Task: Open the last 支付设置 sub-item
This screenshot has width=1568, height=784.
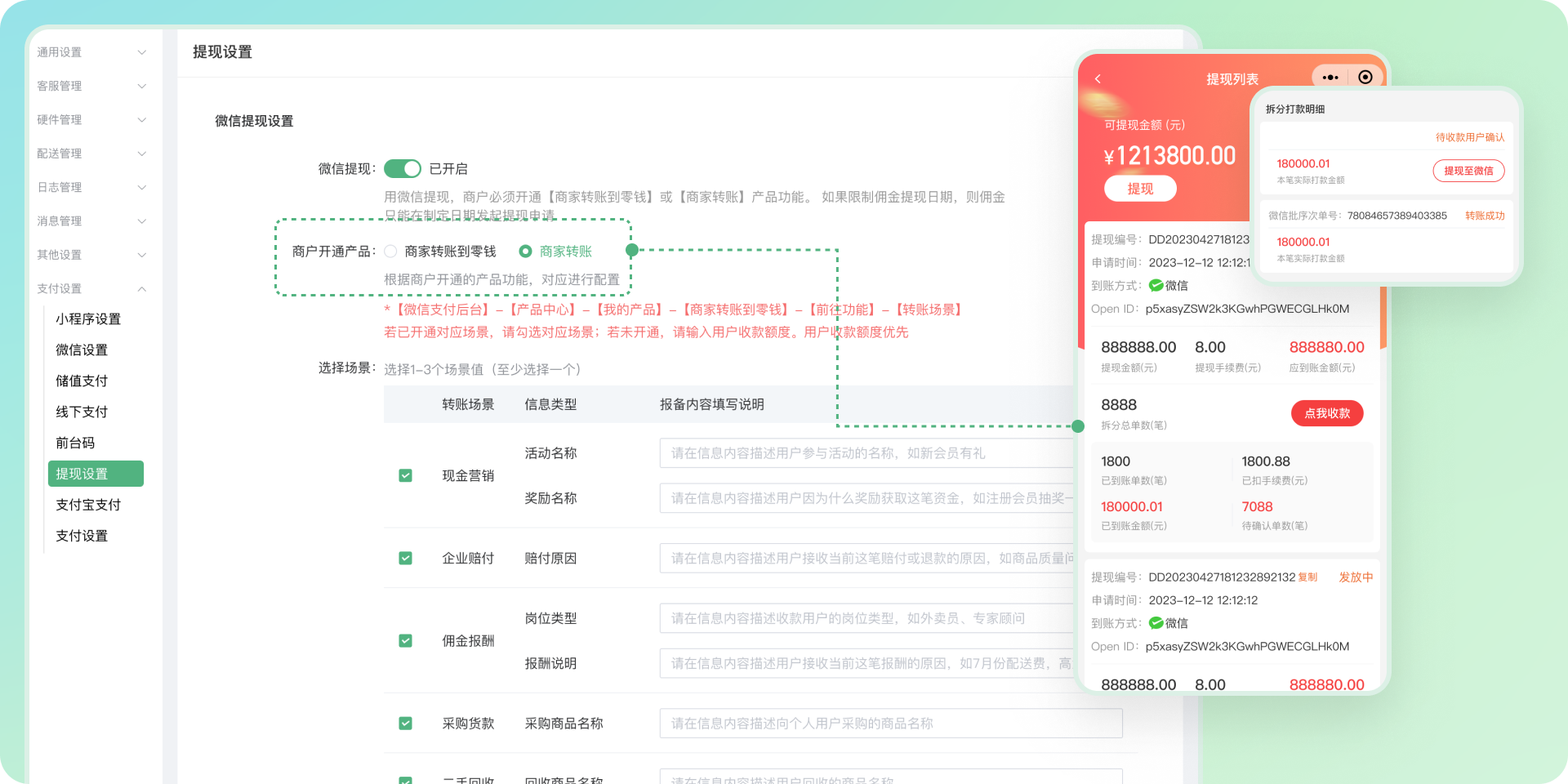Action: 82,536
